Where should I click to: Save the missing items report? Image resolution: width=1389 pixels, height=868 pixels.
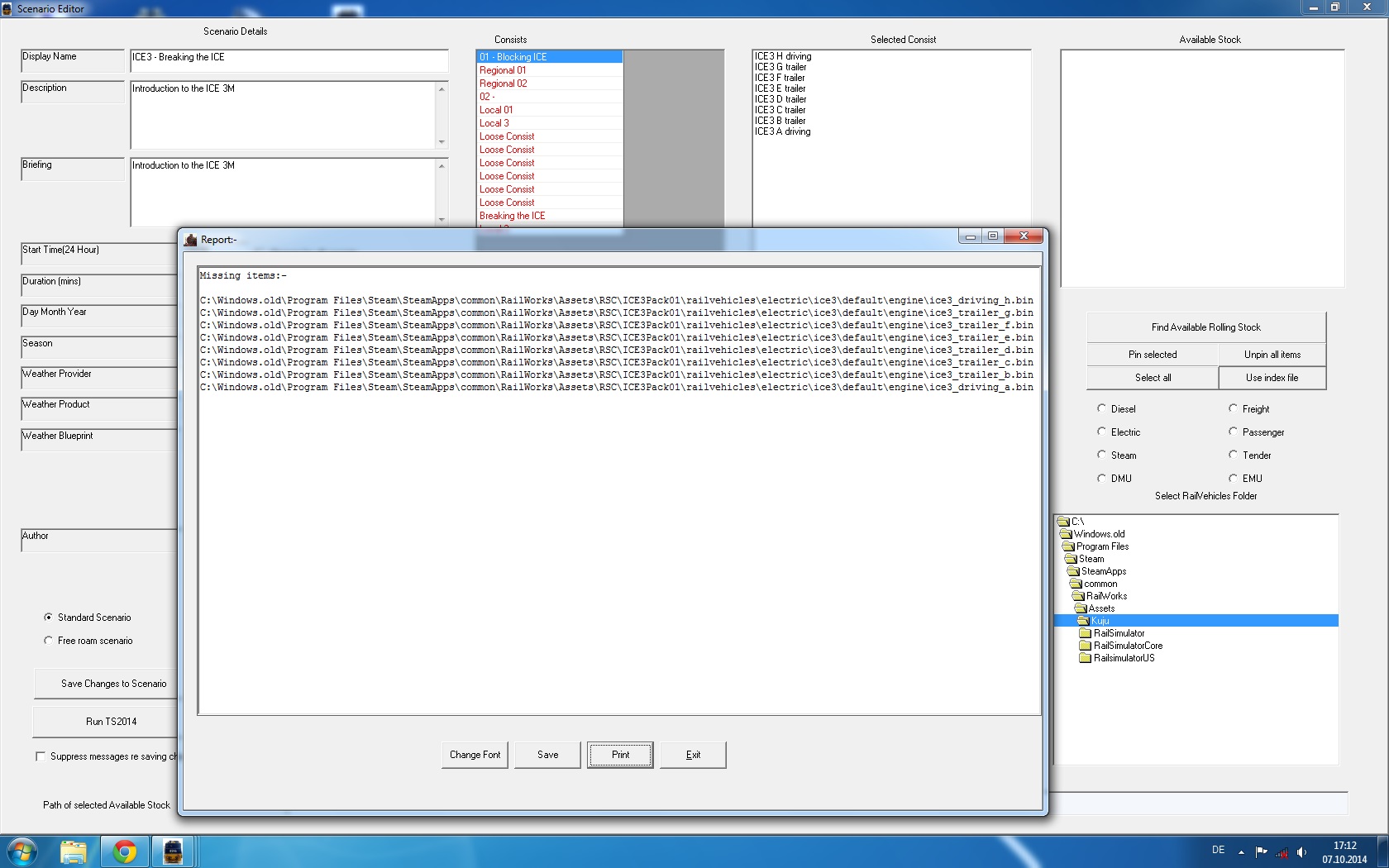pyautogui.click(x=547, y=755)
